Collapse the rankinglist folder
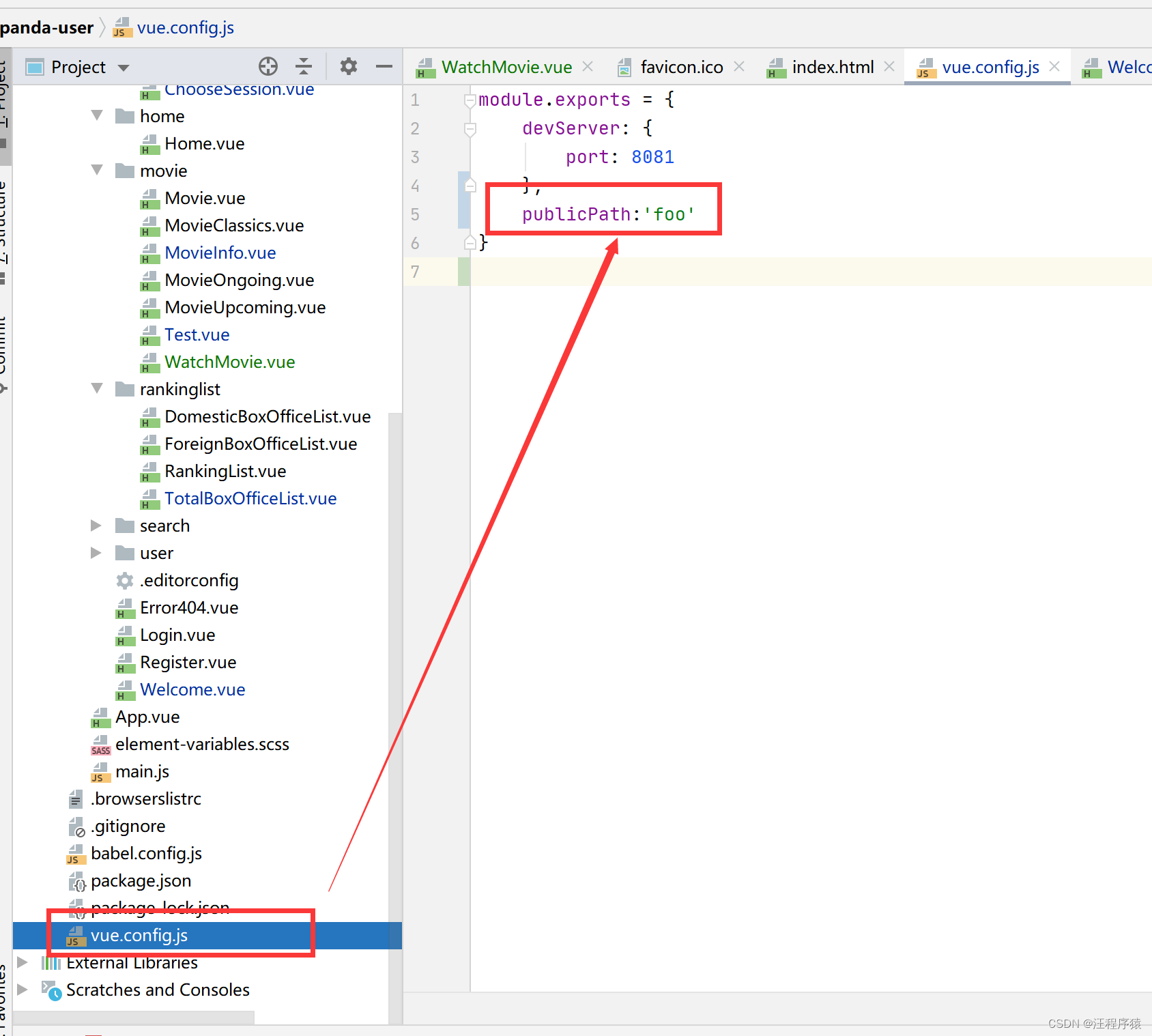This screenshot has height=1036, width=1152. (x=97, y=389)
